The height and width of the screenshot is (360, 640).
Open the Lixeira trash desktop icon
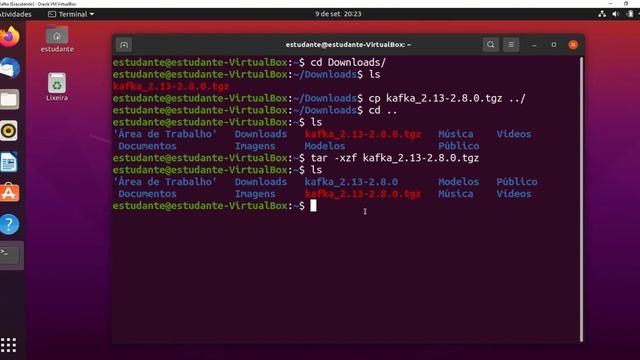57,87
